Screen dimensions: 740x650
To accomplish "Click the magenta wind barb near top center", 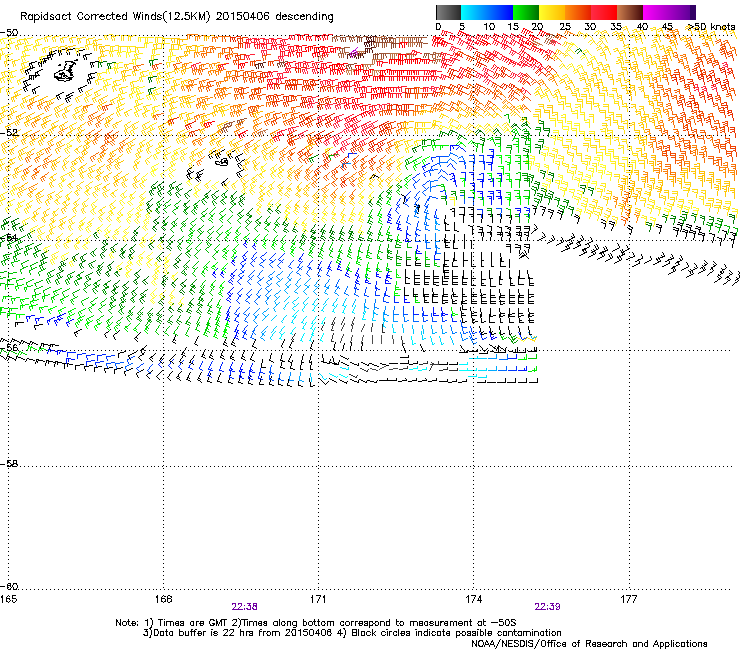I will 353,53.
